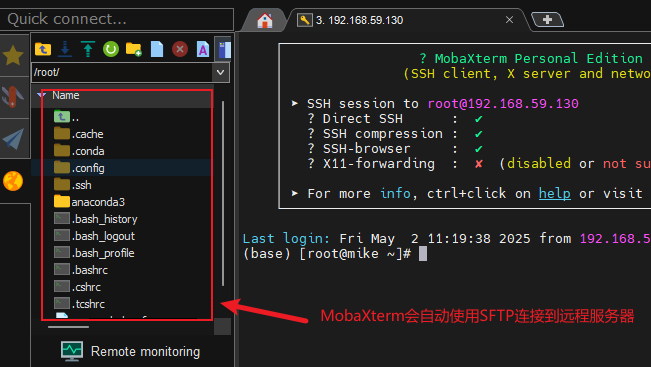Image resolution: width=651 pixels, height=367 pixels.
Task: Toggle terminal folder follow icon
Action: point(224,49)
